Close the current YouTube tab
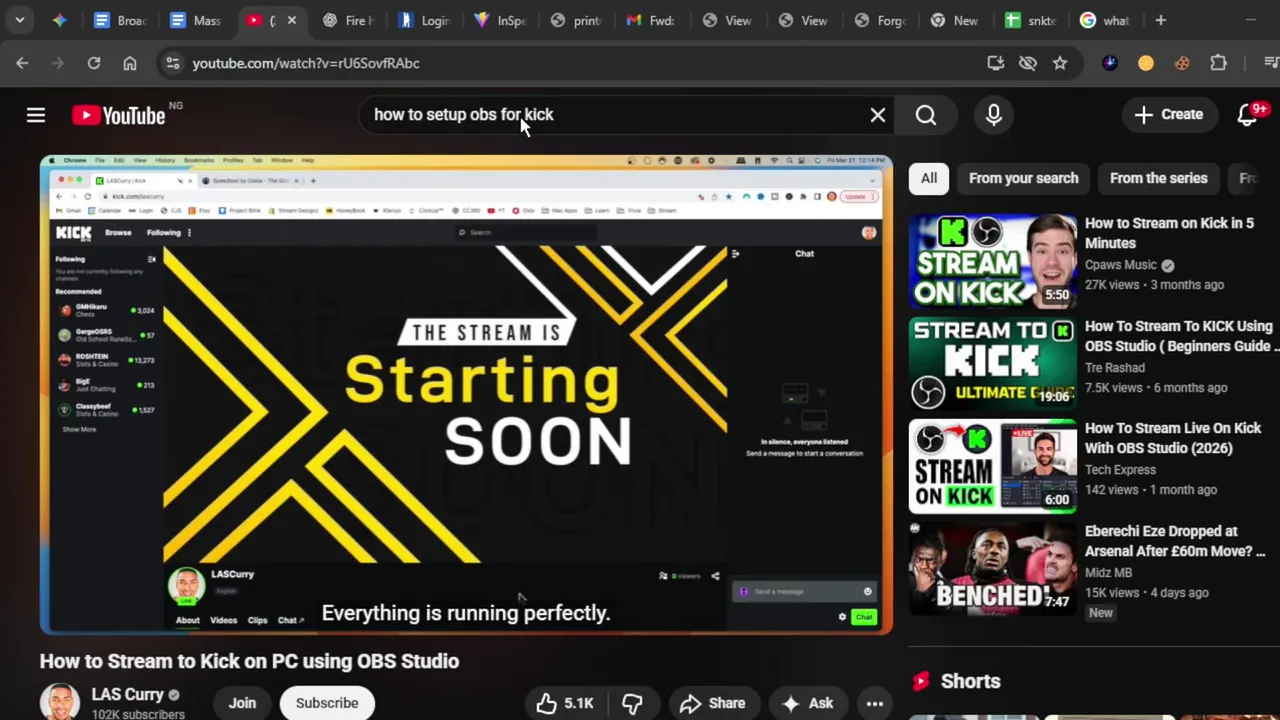 292,20
